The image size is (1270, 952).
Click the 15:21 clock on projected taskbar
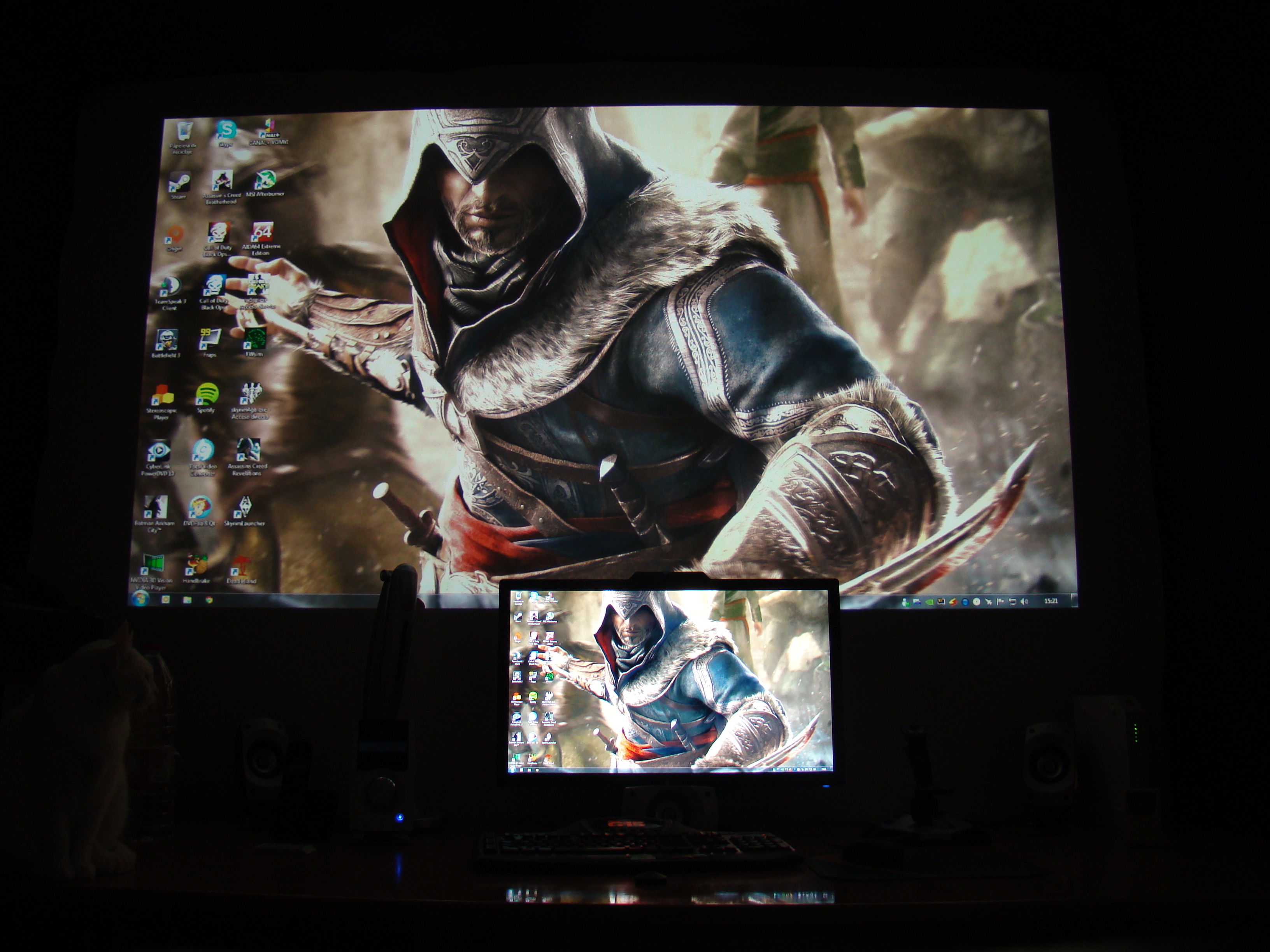(1052, 601)
